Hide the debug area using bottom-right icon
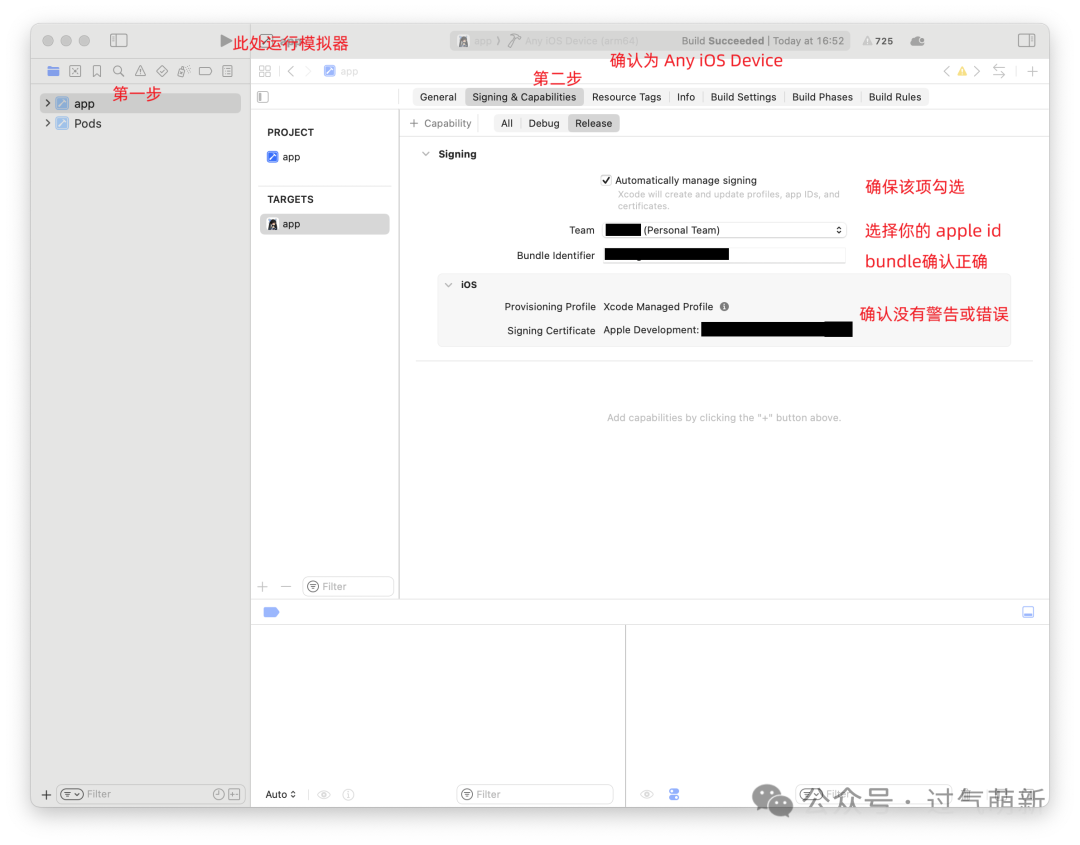This screenshot has height=845, width=1080. (x=1028, y=612)
